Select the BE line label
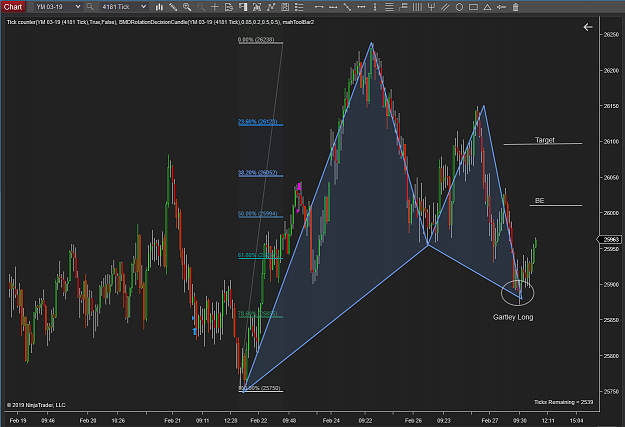The height and width of the screenshot is (427, 625). [x=539, y=201]
